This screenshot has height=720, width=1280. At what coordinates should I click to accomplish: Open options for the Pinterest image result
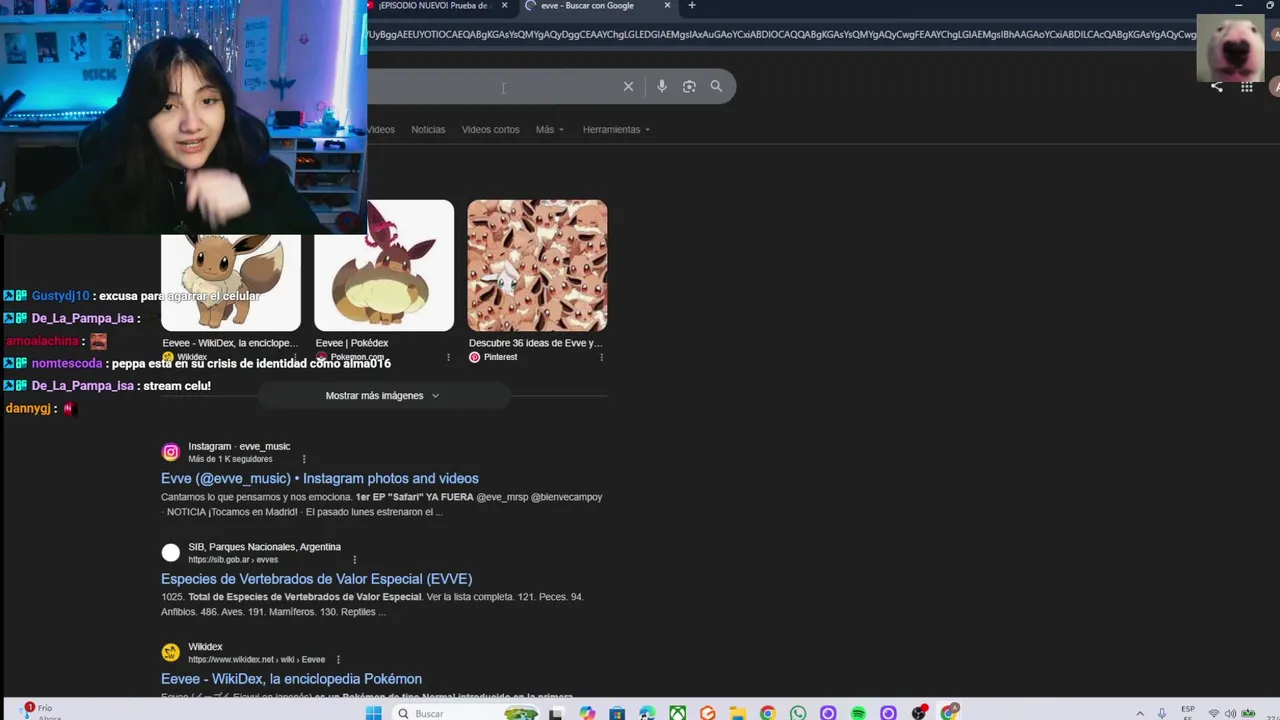[601, 357]
